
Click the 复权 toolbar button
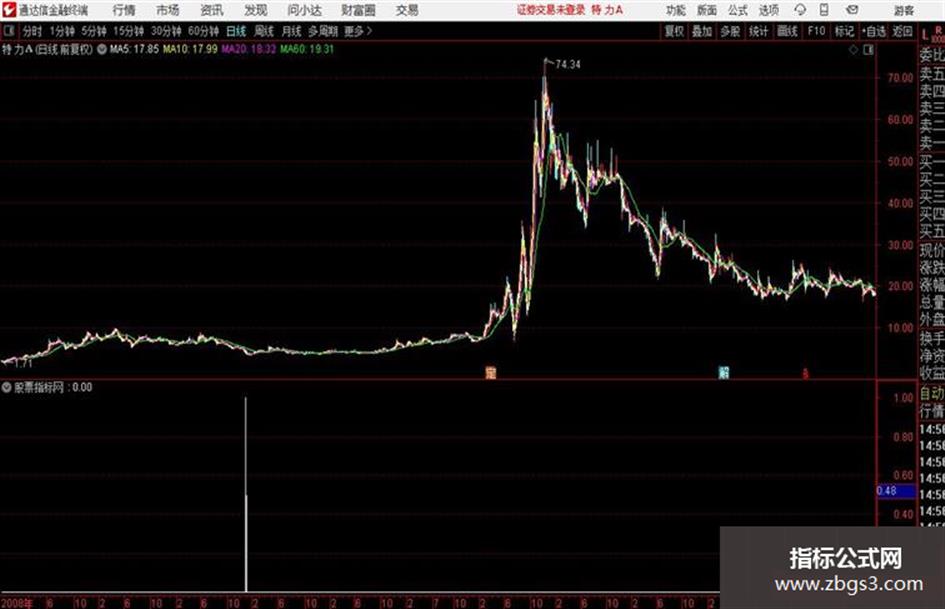point(674,31)
